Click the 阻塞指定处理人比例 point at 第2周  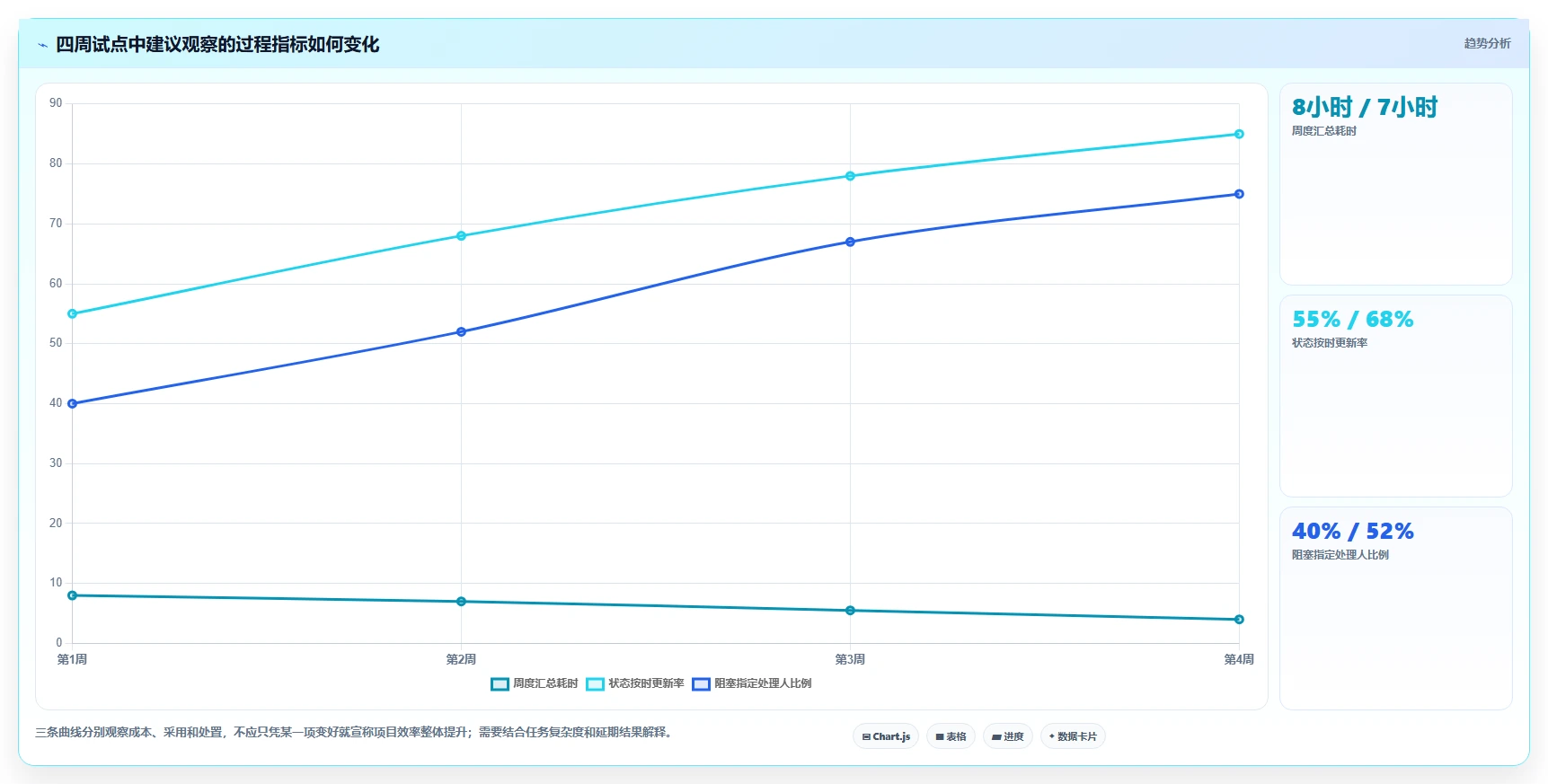(461, 332)
